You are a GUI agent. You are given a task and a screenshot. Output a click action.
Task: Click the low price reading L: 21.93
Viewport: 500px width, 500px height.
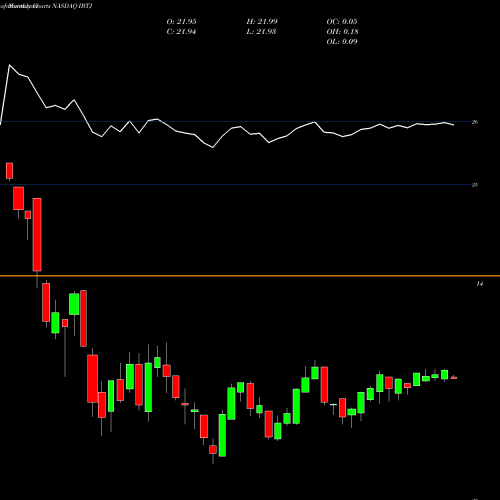point(261,32)
